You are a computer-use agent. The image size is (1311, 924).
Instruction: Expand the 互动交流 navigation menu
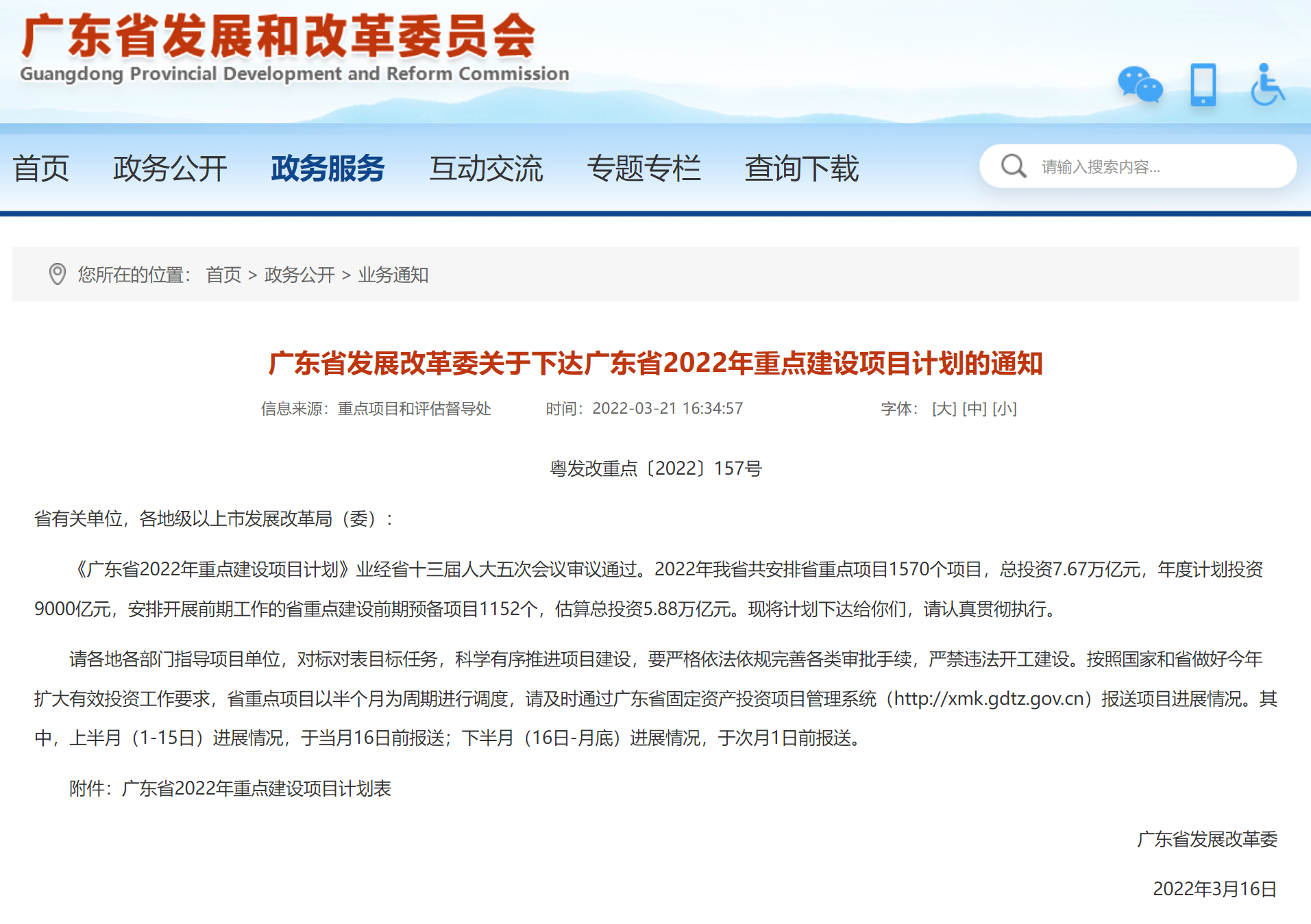(x=486, y=168)
